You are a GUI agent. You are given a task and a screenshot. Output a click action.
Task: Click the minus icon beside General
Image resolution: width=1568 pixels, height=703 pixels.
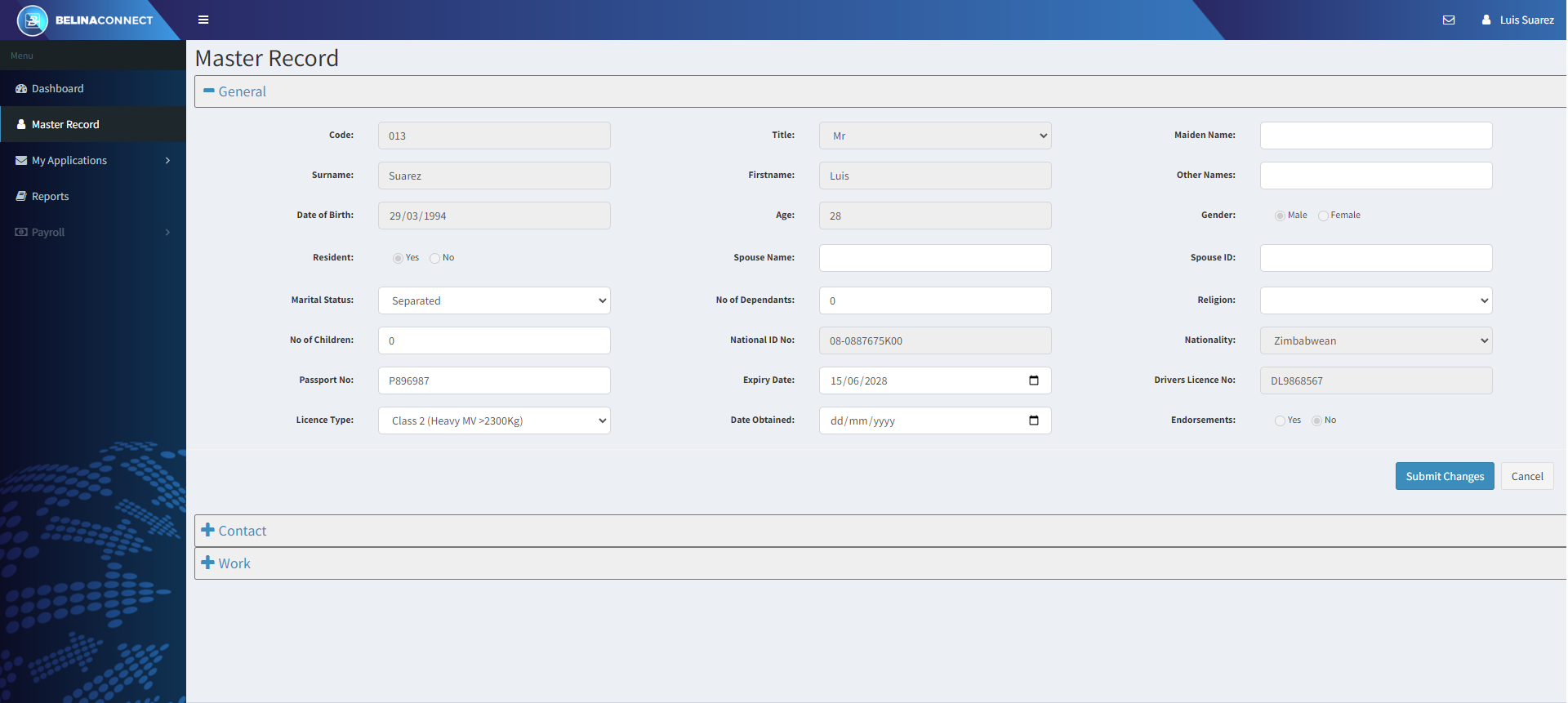tap(208, 91)
